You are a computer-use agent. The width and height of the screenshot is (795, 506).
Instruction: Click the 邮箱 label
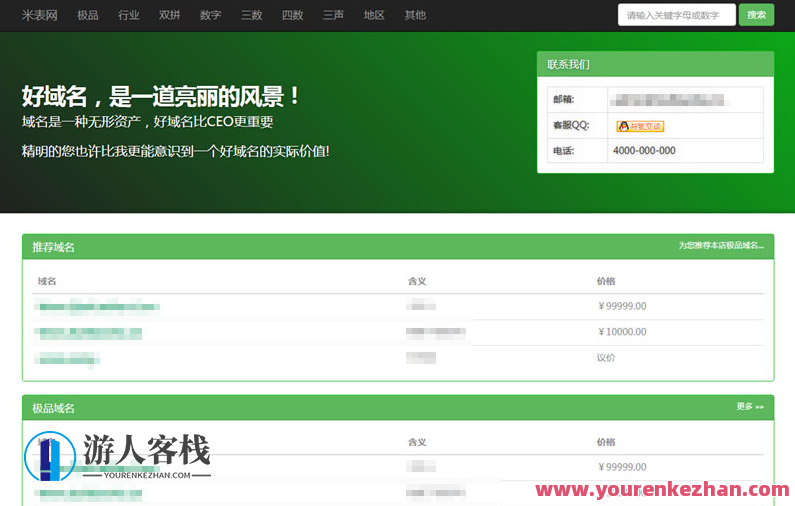[x=563, y=99]
